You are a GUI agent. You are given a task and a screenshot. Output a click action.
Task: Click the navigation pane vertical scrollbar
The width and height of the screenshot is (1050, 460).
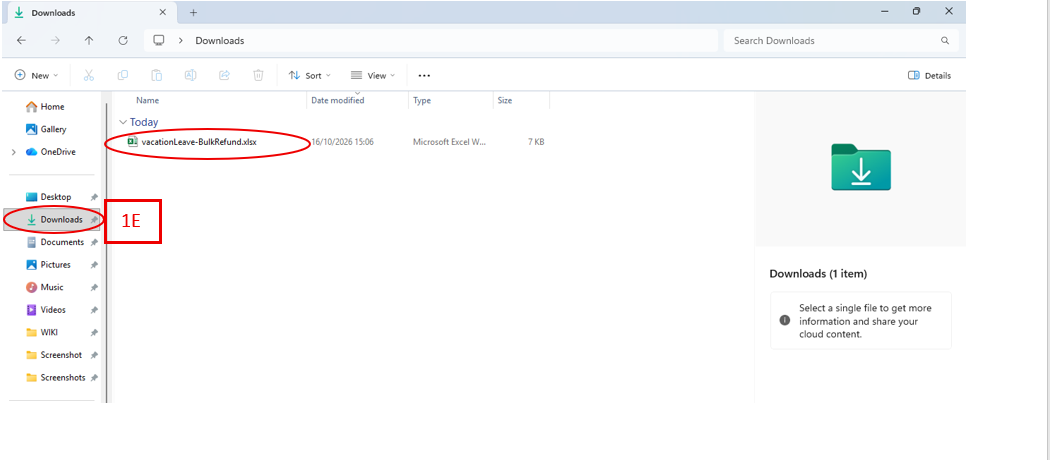106,251
